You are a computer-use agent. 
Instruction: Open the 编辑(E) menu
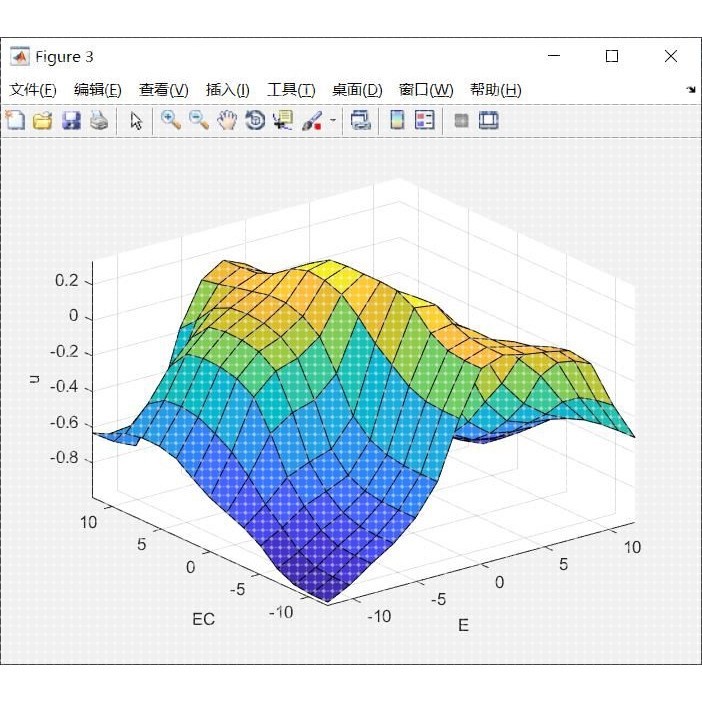click(98, 90)
